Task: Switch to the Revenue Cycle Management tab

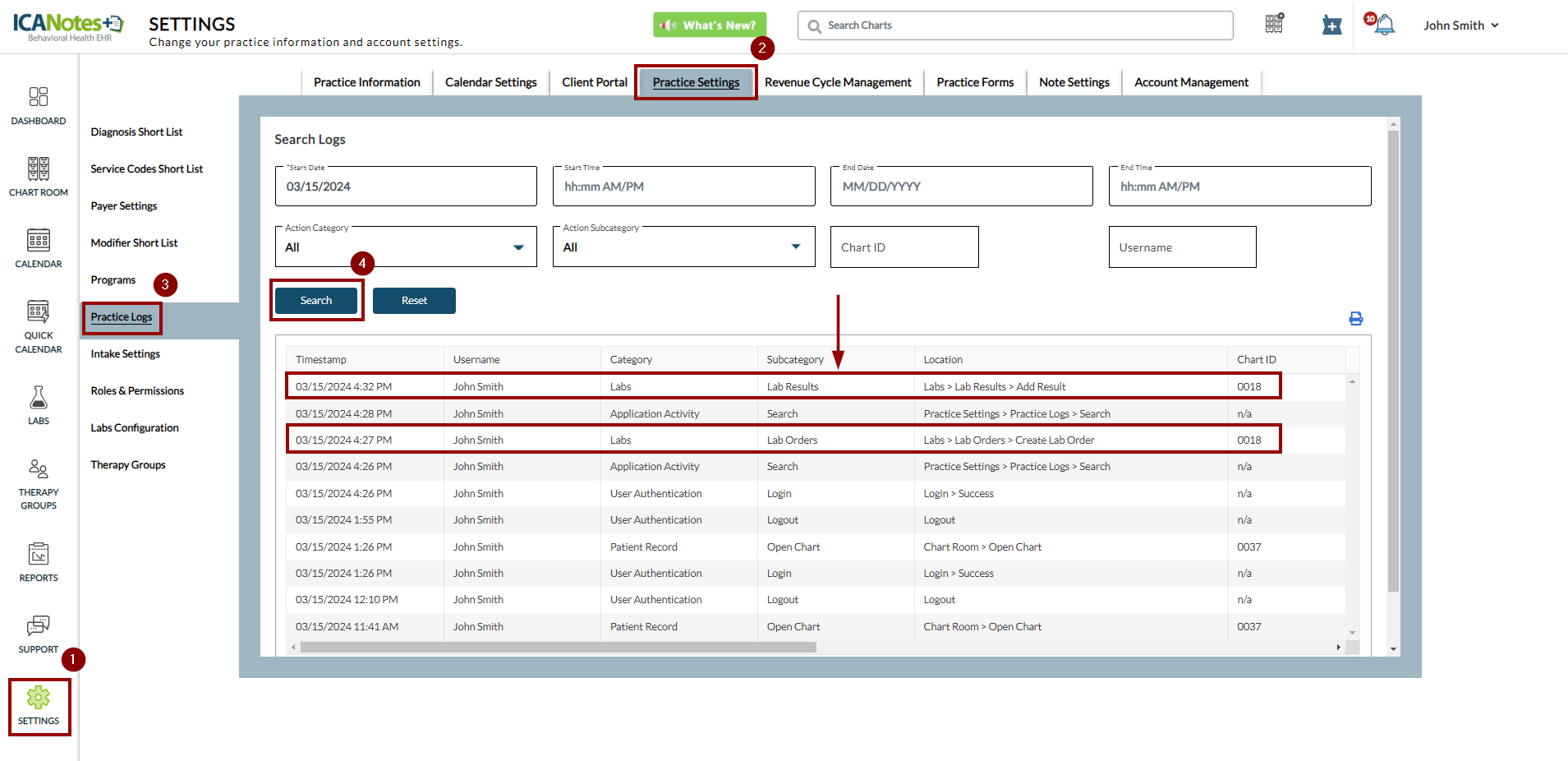Action: click(x=838, y=82)
